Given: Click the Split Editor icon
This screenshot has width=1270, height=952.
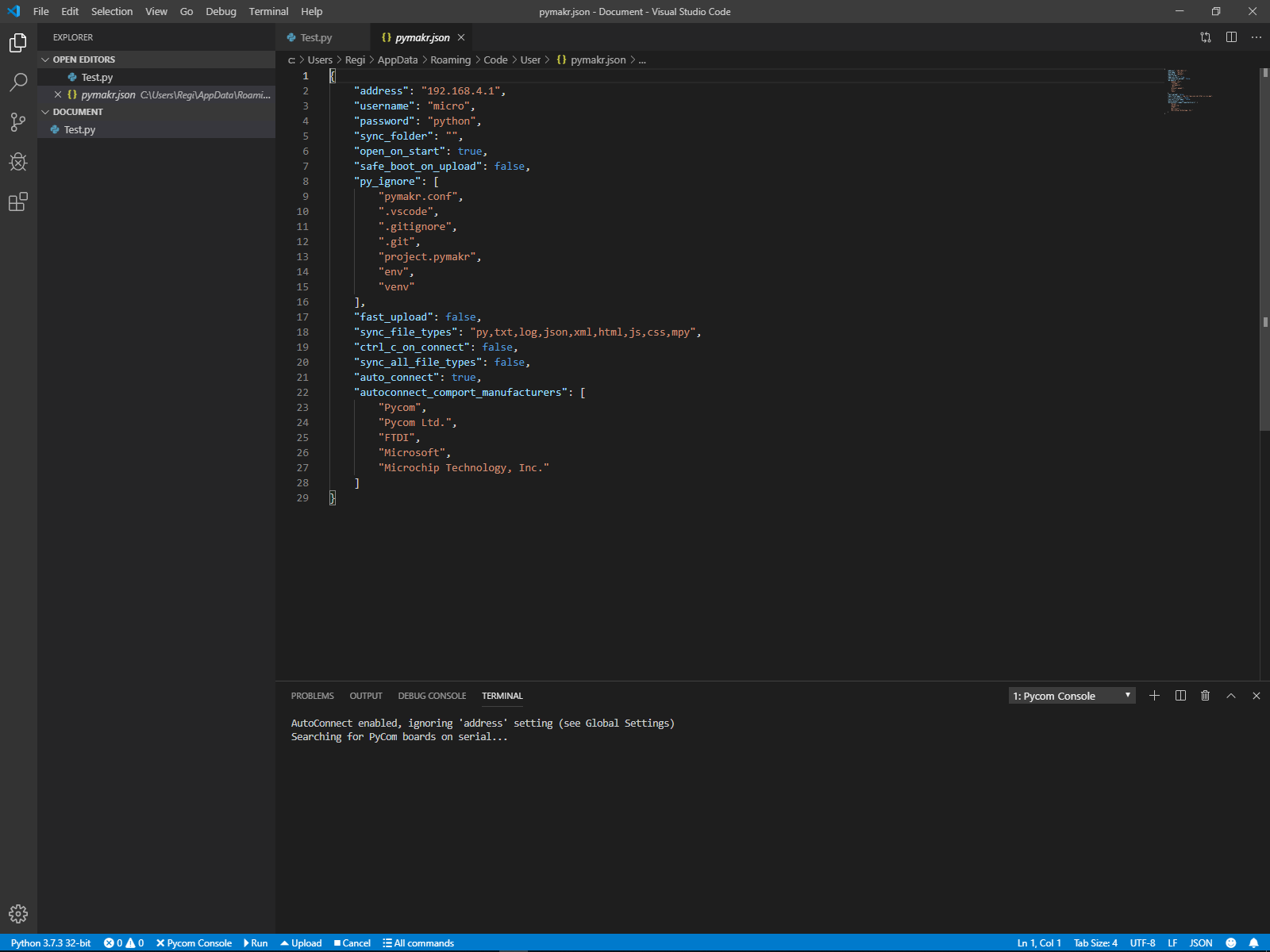Looking at the screenshot, I should point(1231,37).
